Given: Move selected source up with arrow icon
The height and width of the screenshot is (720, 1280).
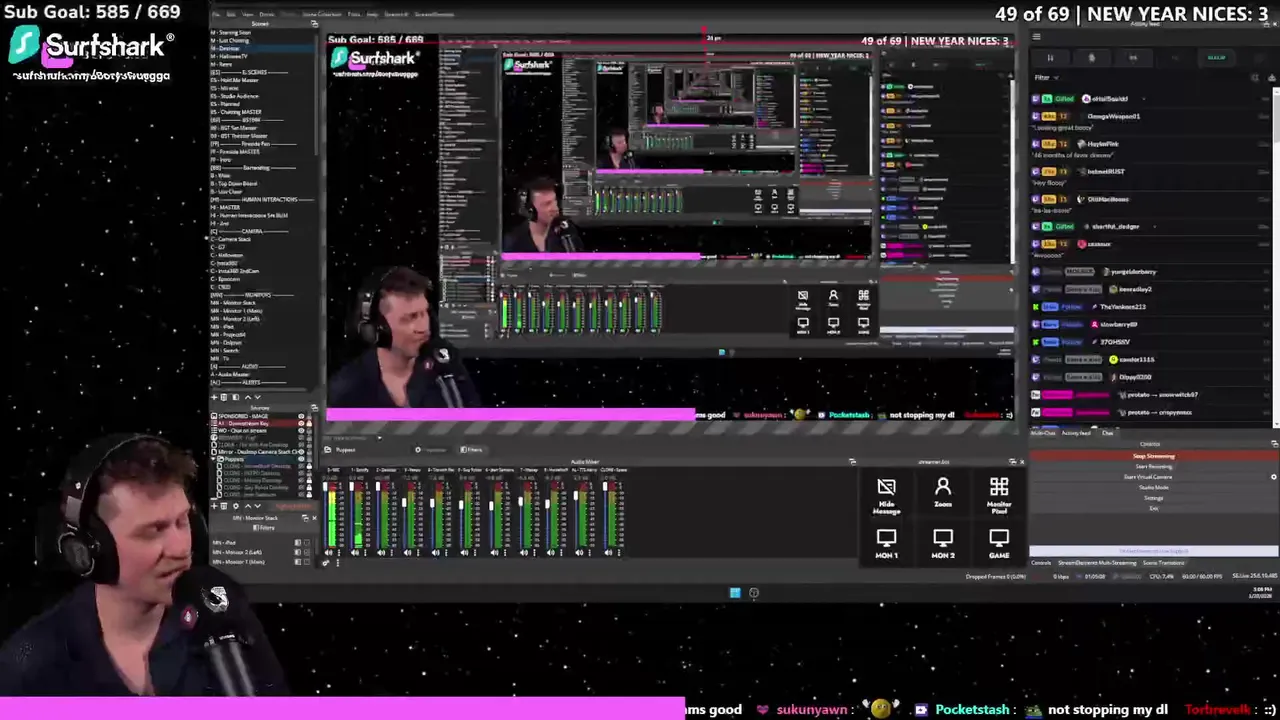Looking at the screenshot, I should click(248, 506).
